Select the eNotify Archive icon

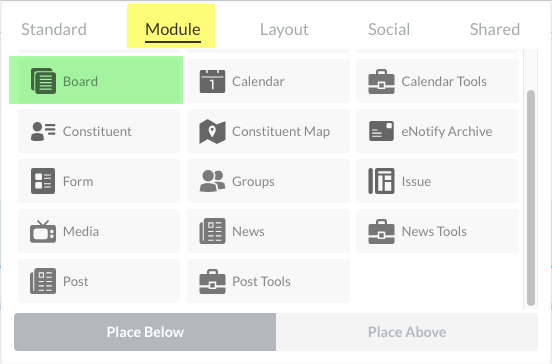[381, 131]
